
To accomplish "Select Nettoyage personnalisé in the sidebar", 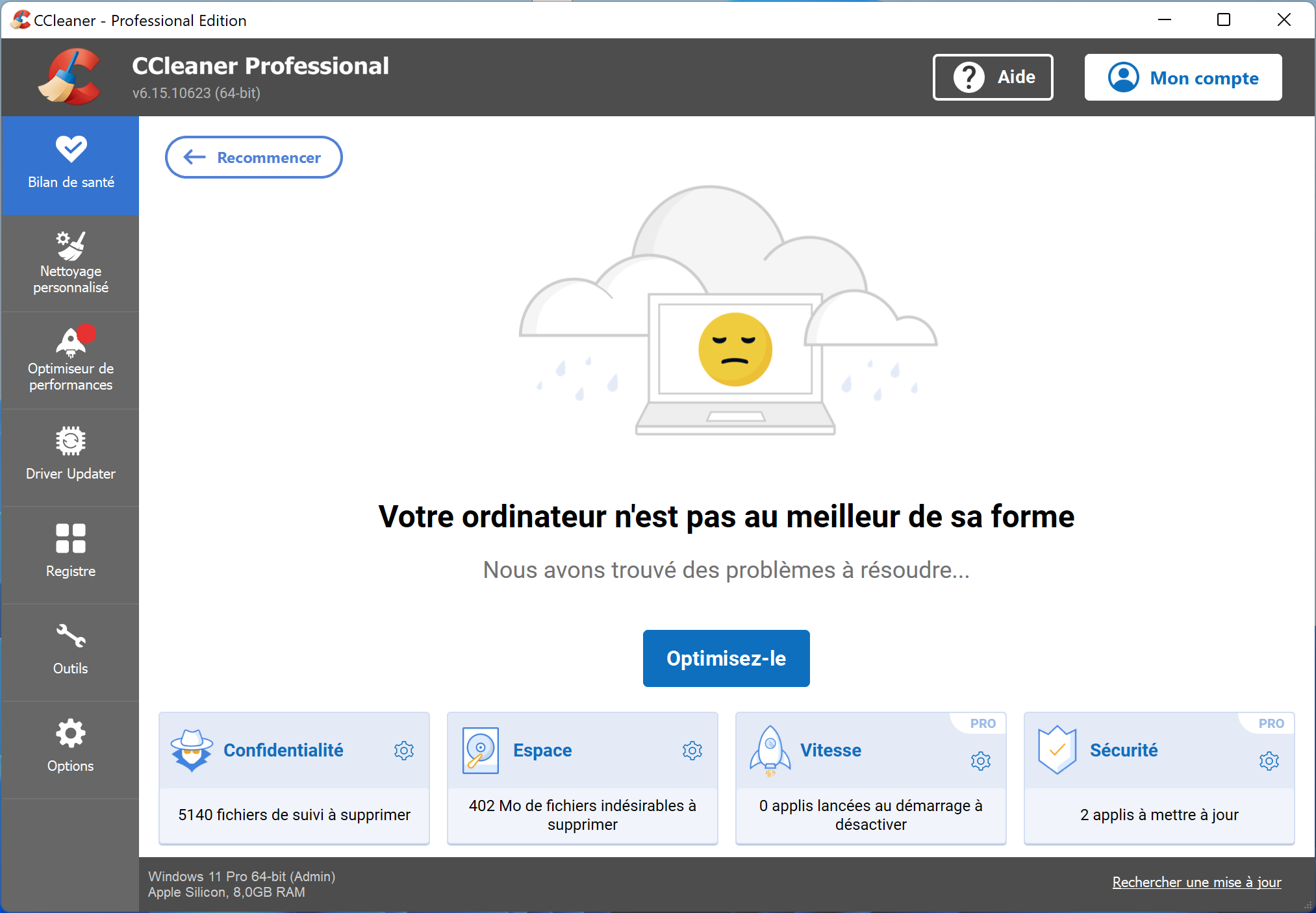I will (70, 263).
